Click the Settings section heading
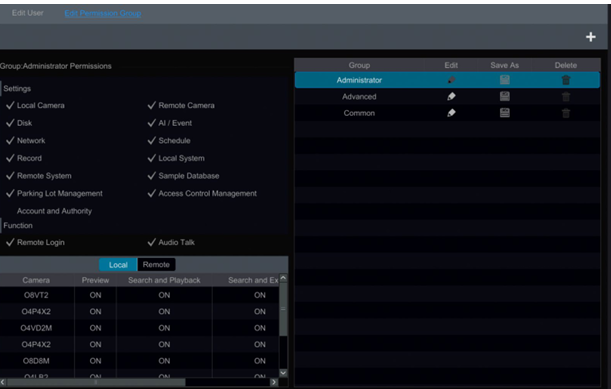The width and height of the screenshot is (611, 389). coord(17,88)
